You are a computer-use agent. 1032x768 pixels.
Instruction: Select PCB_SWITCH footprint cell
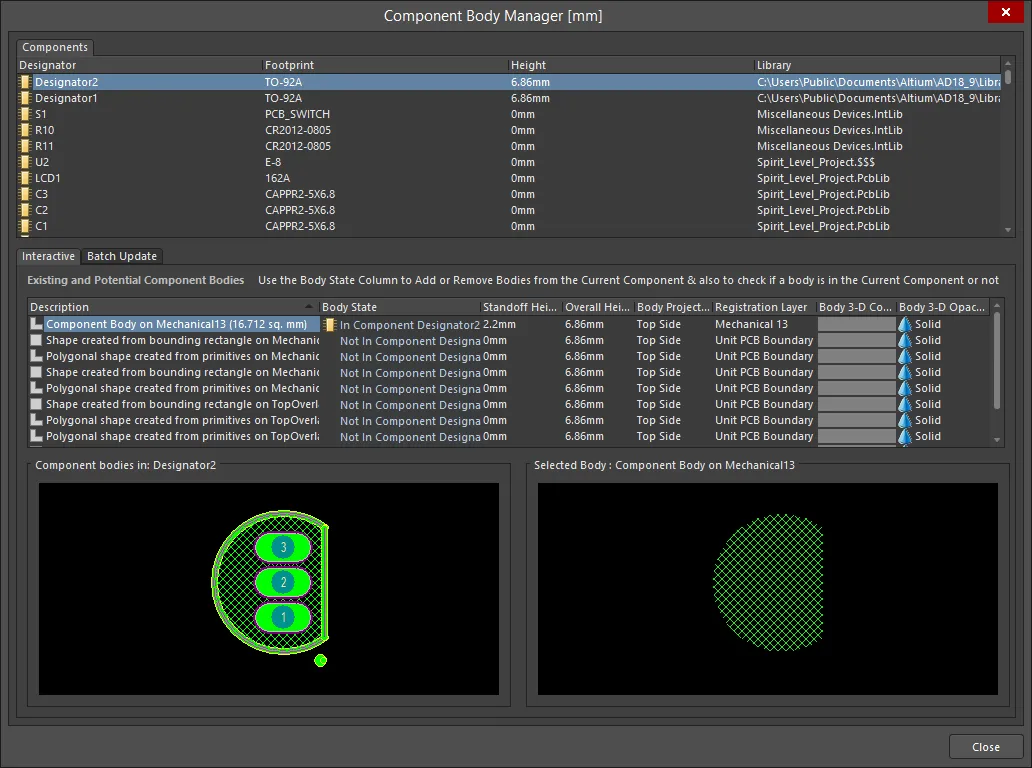coord(297,114)
